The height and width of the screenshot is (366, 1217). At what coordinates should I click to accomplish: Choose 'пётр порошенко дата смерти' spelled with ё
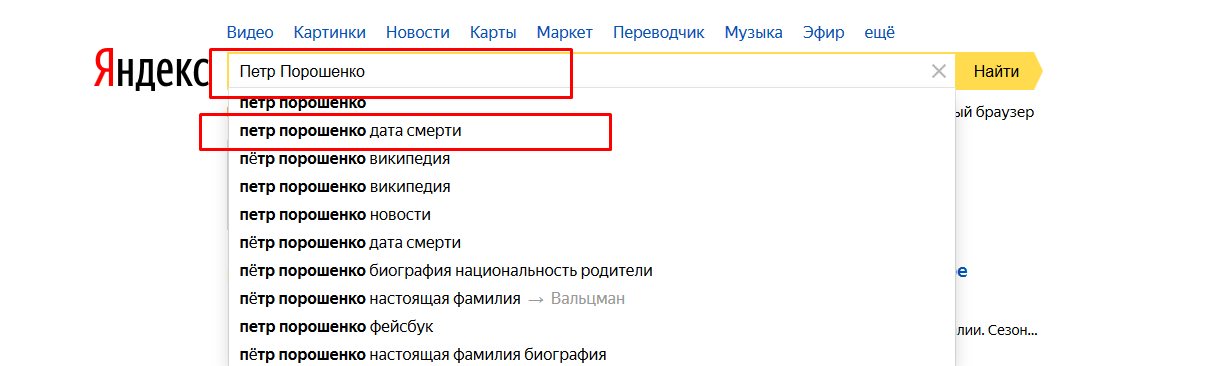point(592,243)
